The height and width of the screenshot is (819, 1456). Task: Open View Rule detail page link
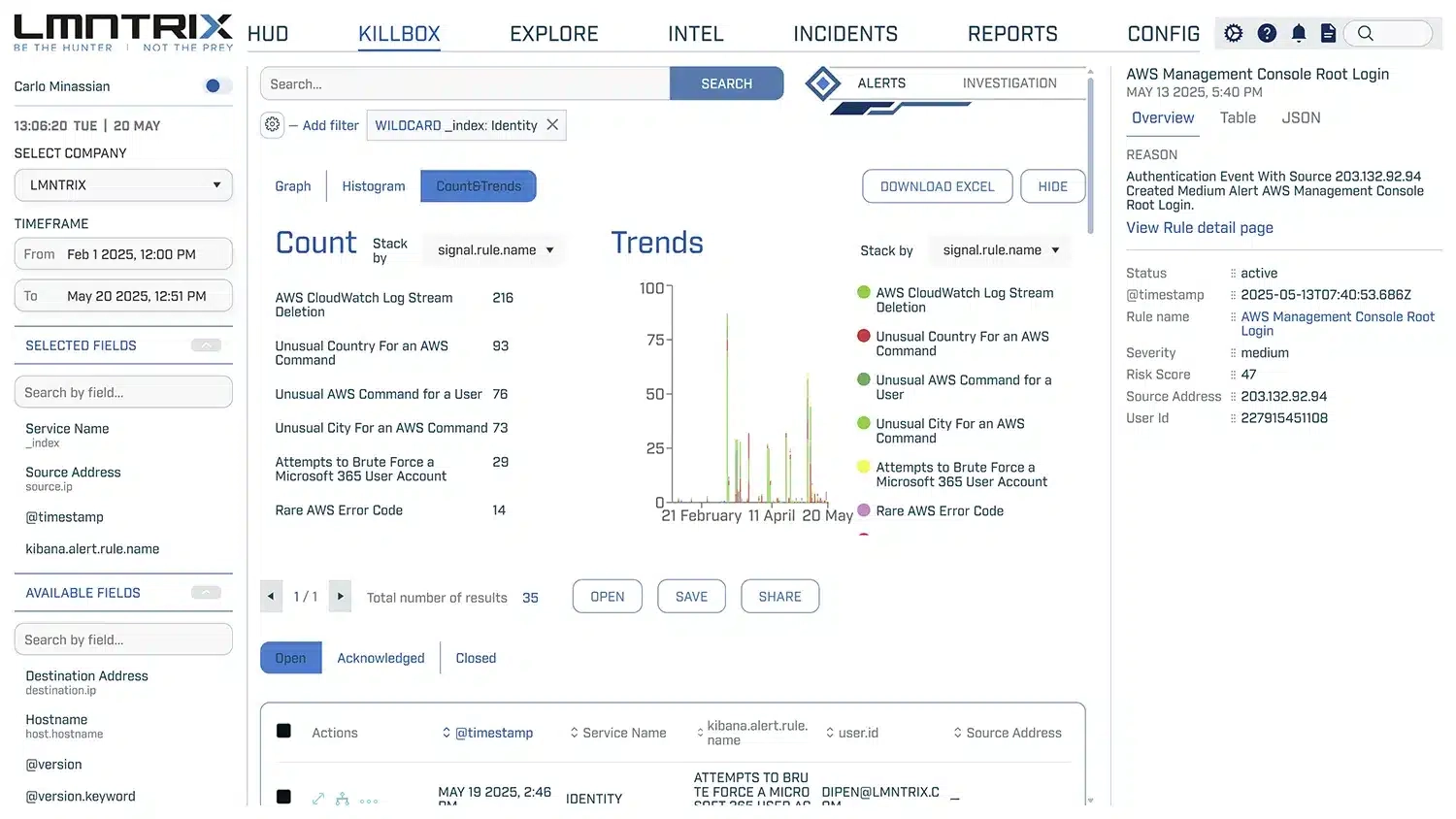click(1200, 227)
